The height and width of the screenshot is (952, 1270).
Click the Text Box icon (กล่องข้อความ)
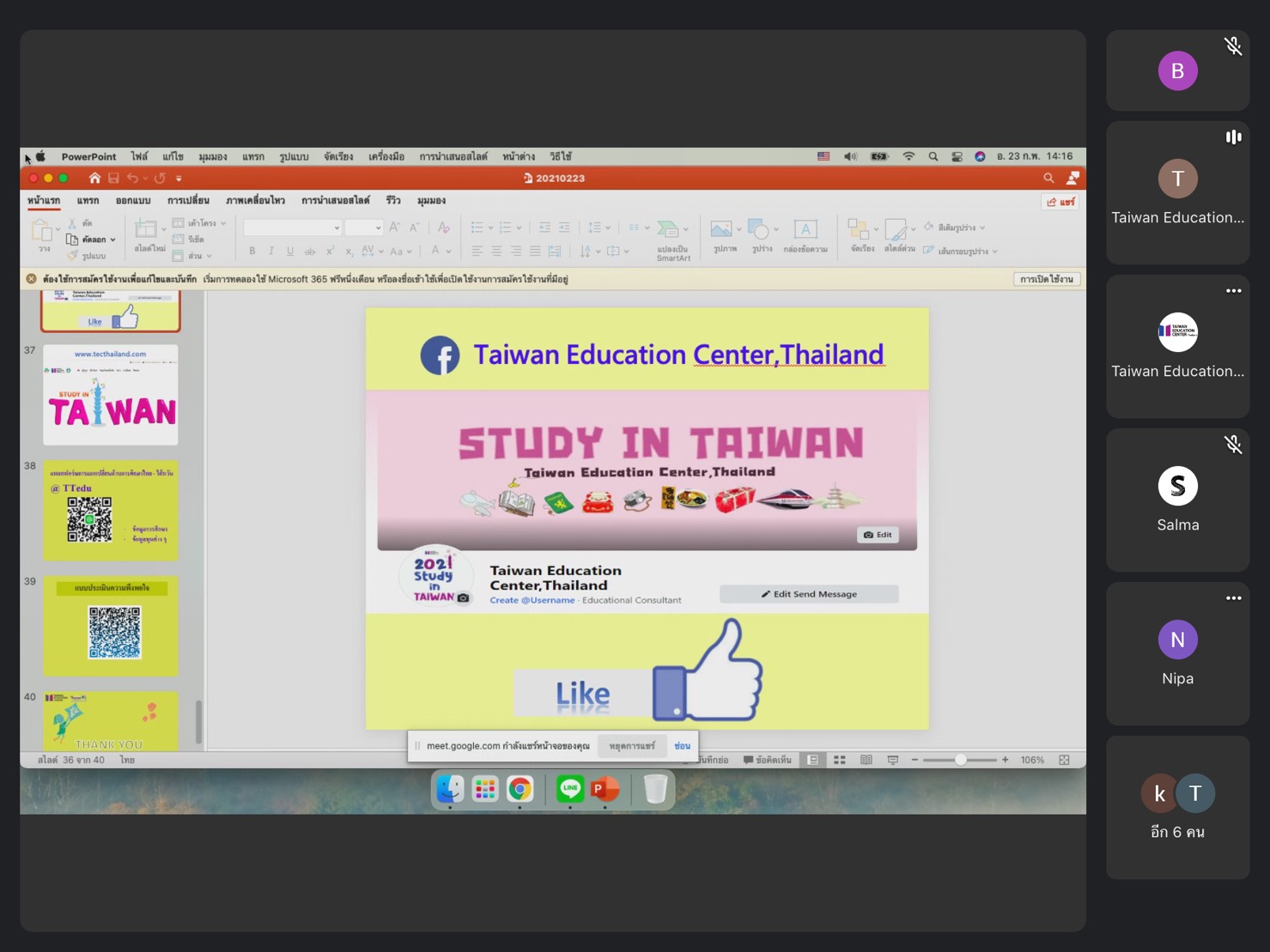pos(805,229)
